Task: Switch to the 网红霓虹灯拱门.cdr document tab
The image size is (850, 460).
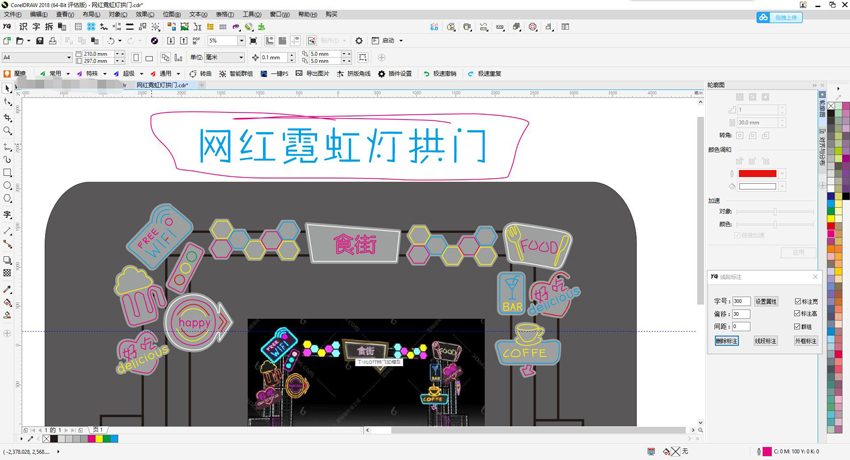Action: pos(162,85)
